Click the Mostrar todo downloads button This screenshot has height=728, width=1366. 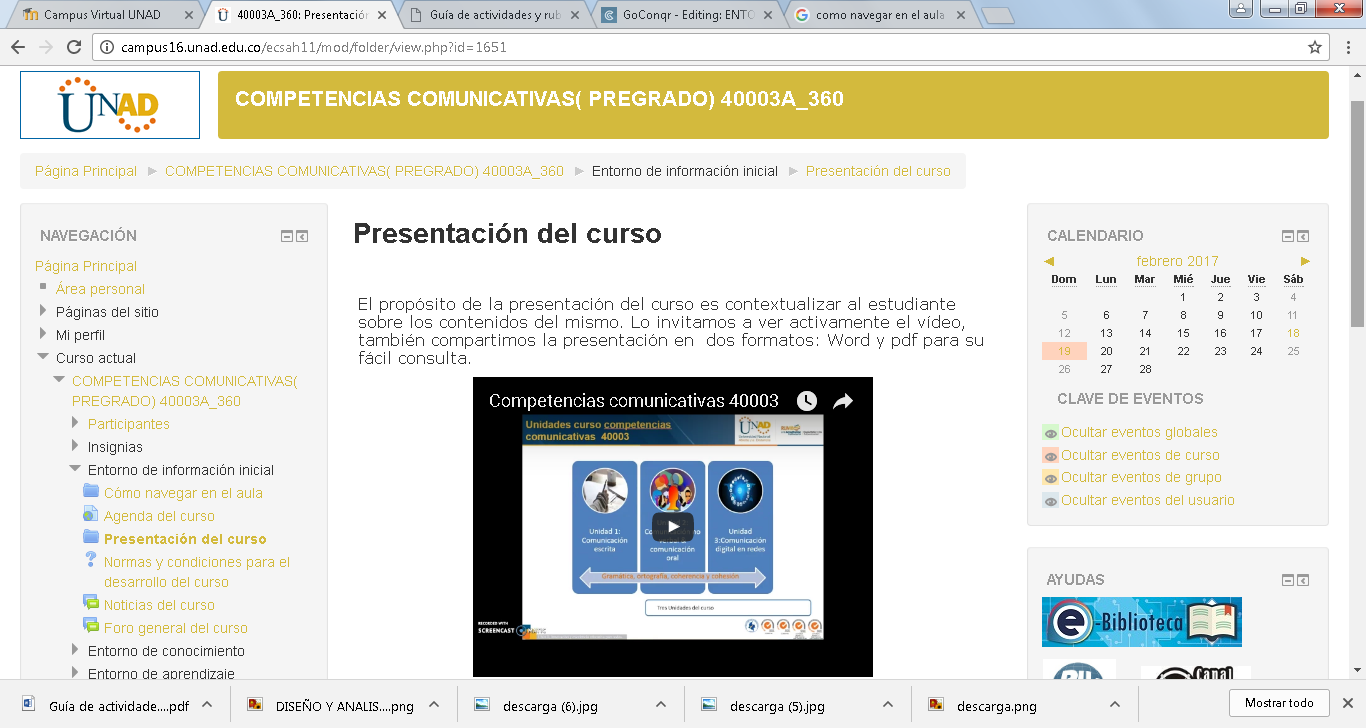click(x=1279, y=703)
